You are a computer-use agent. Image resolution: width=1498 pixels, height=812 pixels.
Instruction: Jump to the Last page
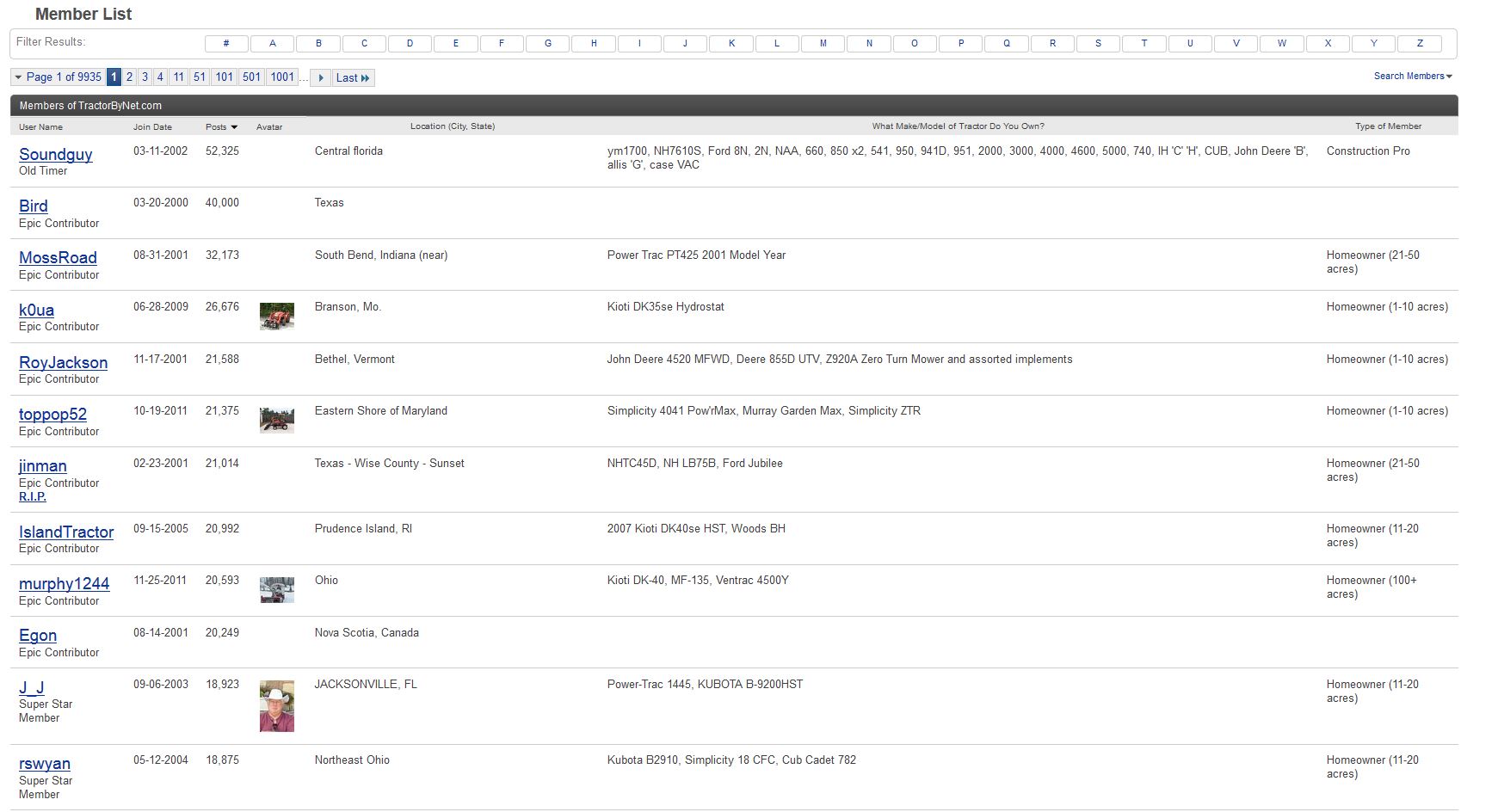353,77
